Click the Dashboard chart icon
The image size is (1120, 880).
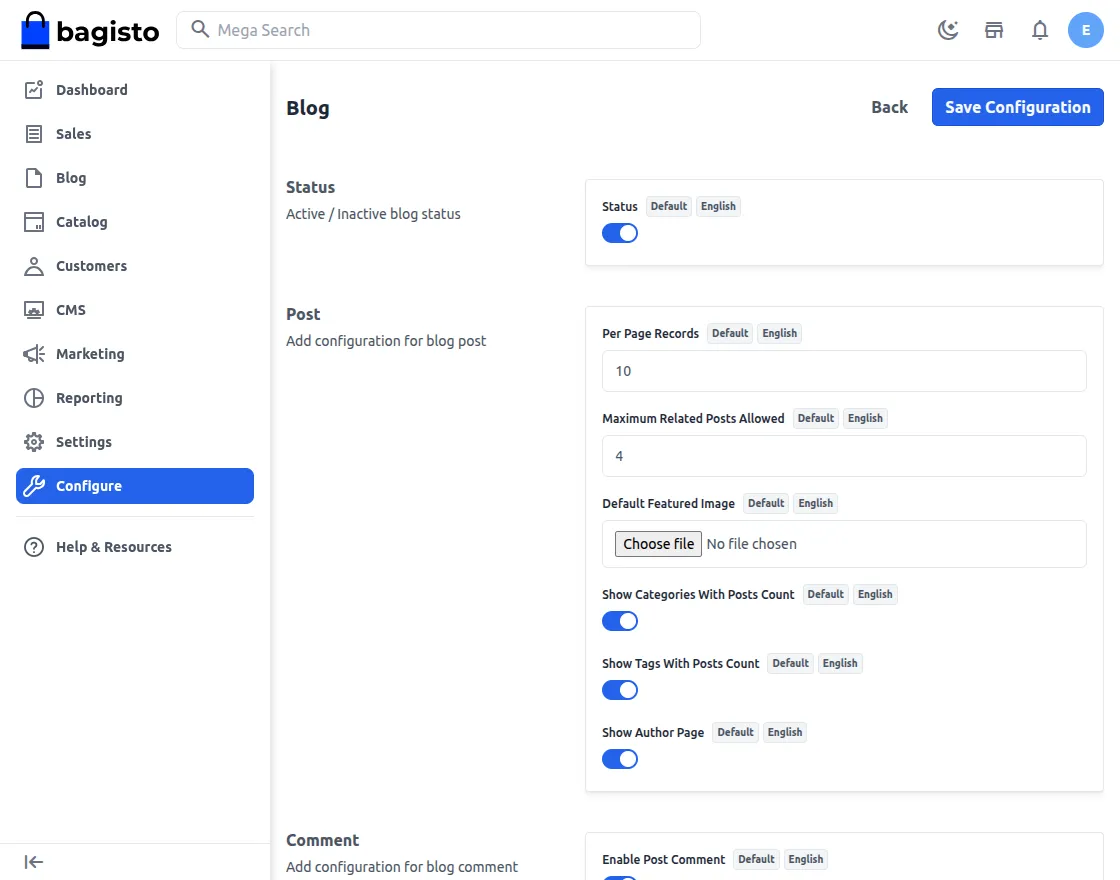click(34, 89)
